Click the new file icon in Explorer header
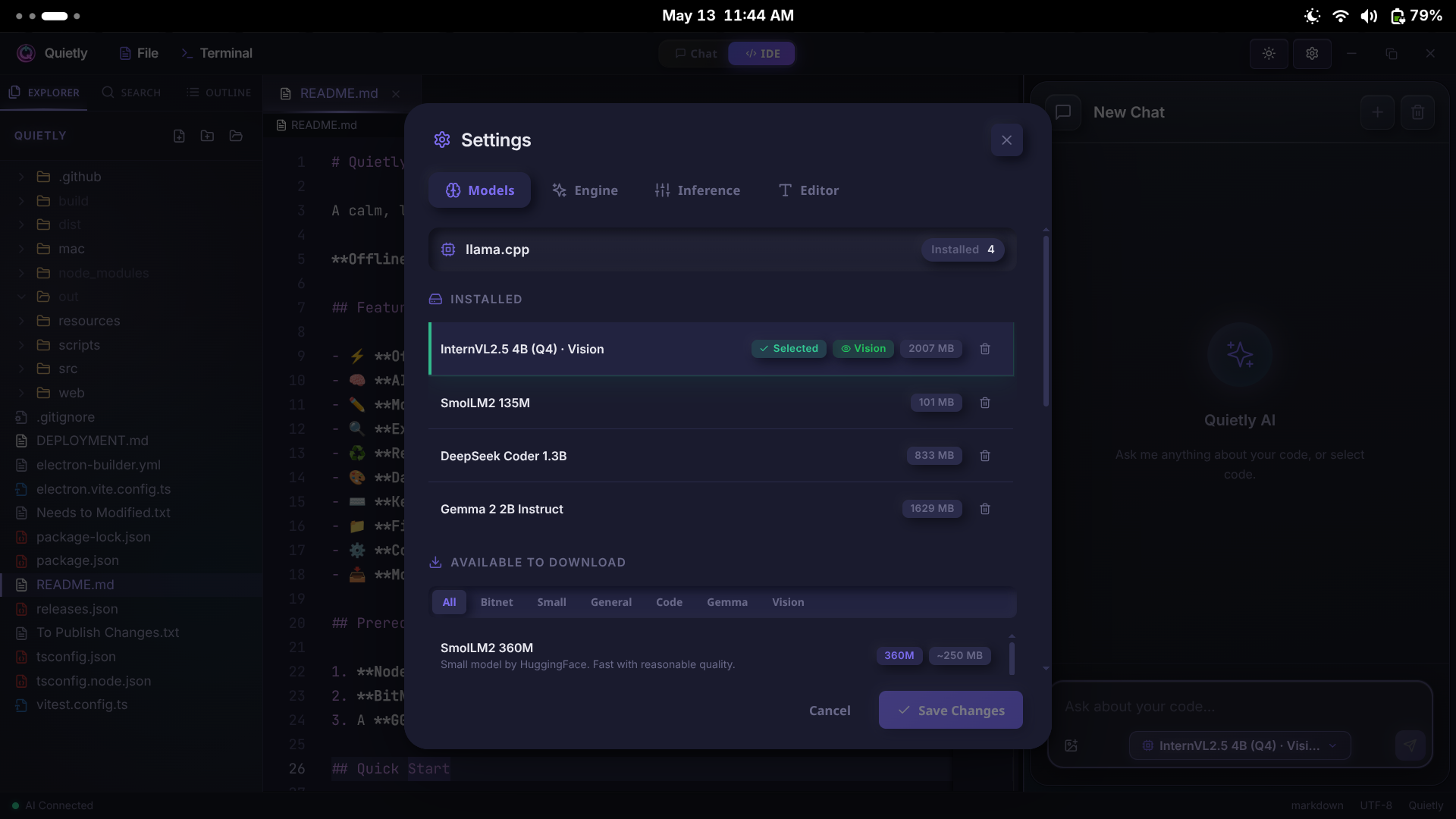This screenshot has width=1456, height=819. pos(179,136)
